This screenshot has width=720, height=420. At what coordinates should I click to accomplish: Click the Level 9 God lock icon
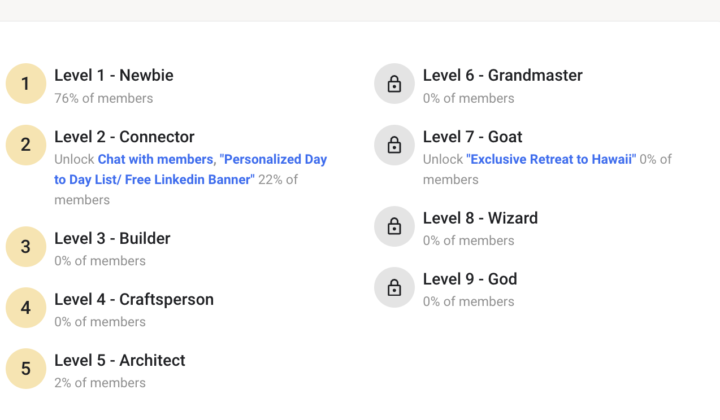(394, 287)
